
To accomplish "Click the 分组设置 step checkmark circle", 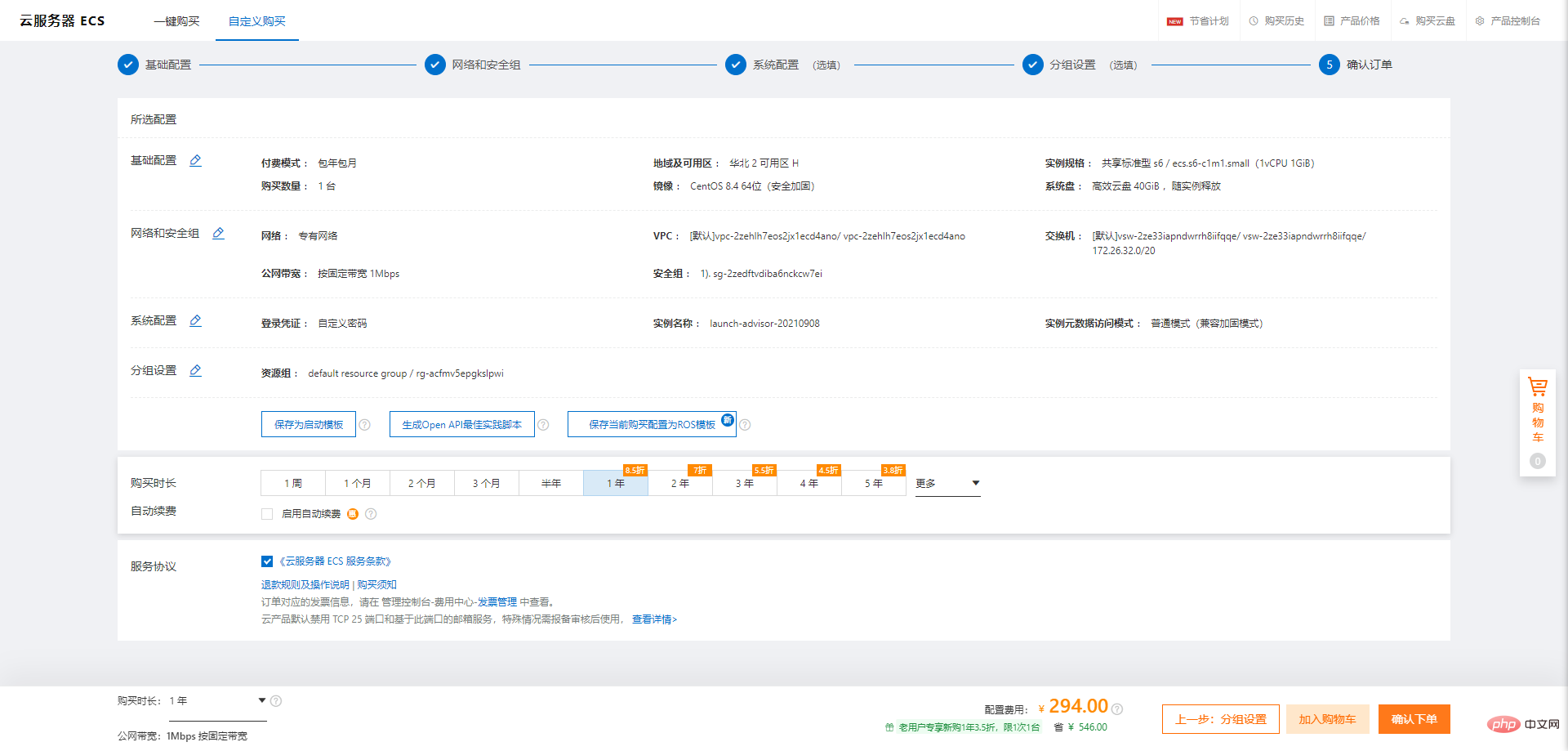I will [x=1033, y=65].
